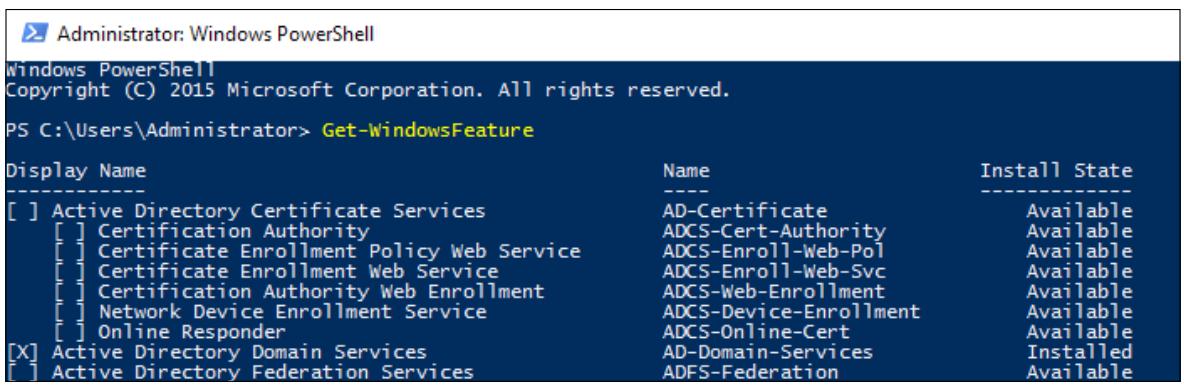Toggle checkbox for Active Directory Certificate Services
The width and height of the screenshot is (1184, 388).
[x=22, y=211]
